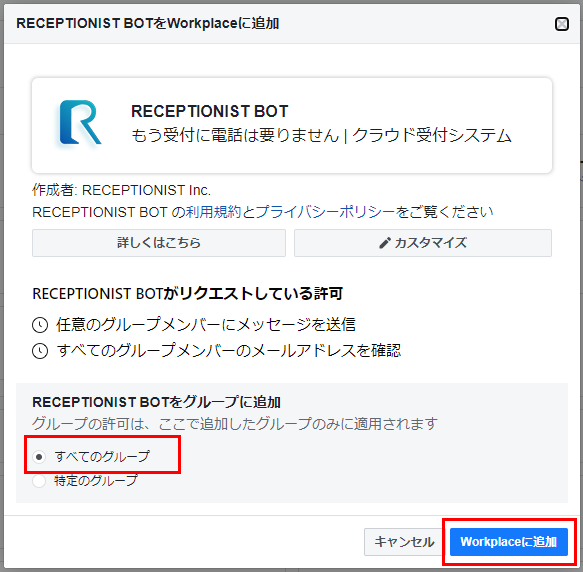This screenshot has width=583, height=572.
Task: Select the すべてのグループ radio button
Action: click(x=39, y=457)
